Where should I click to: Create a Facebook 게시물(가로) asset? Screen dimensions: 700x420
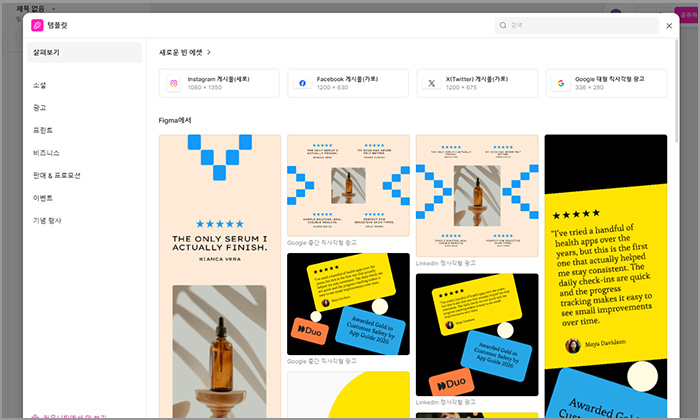pyautogui.click(x=348, y=83)
